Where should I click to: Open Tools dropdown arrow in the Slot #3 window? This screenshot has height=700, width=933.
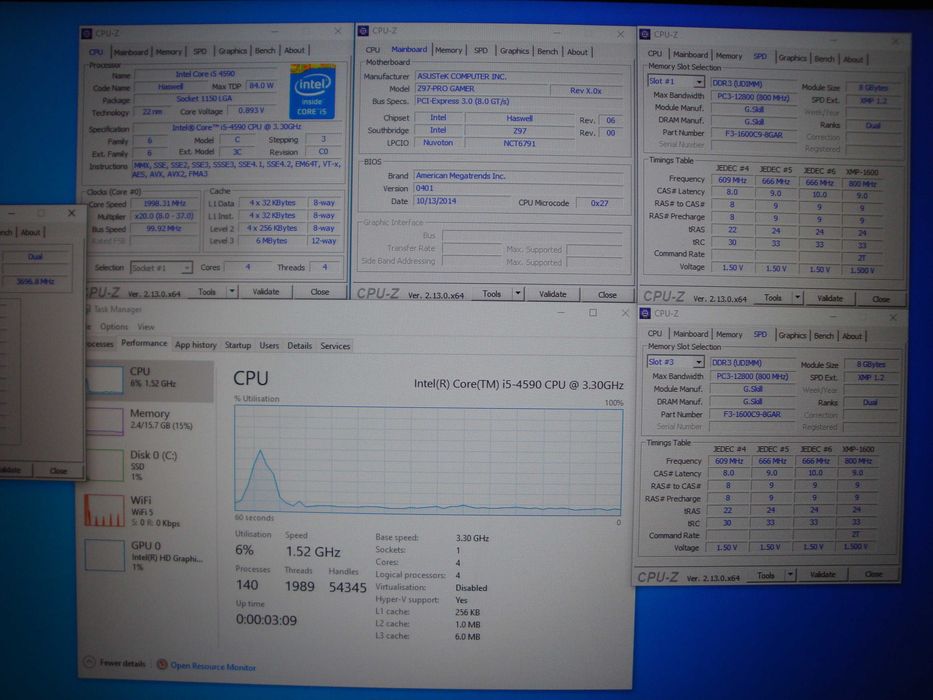click(x=790, y=575)
